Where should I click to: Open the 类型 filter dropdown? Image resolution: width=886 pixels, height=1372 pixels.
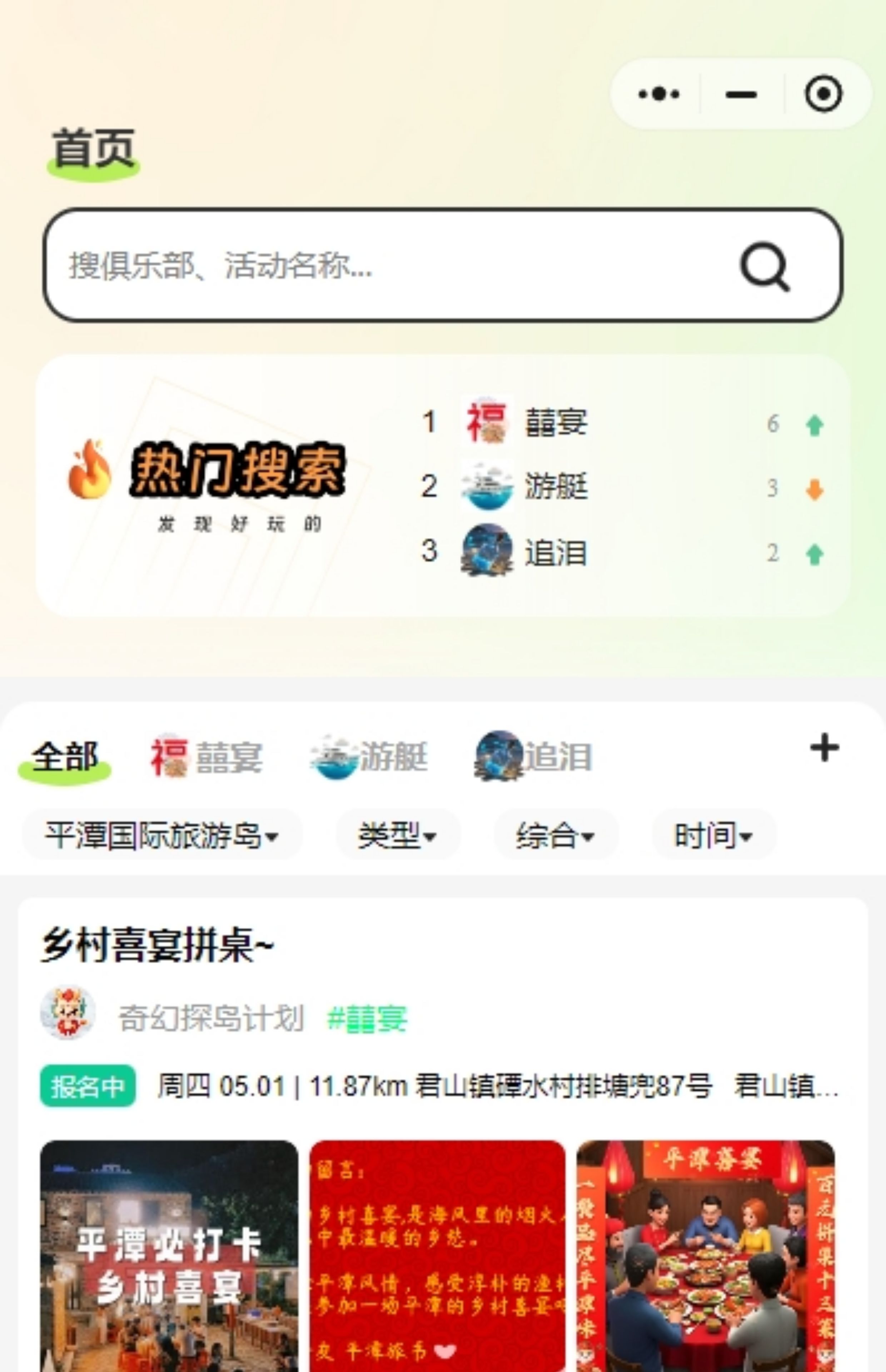[398, 835]
